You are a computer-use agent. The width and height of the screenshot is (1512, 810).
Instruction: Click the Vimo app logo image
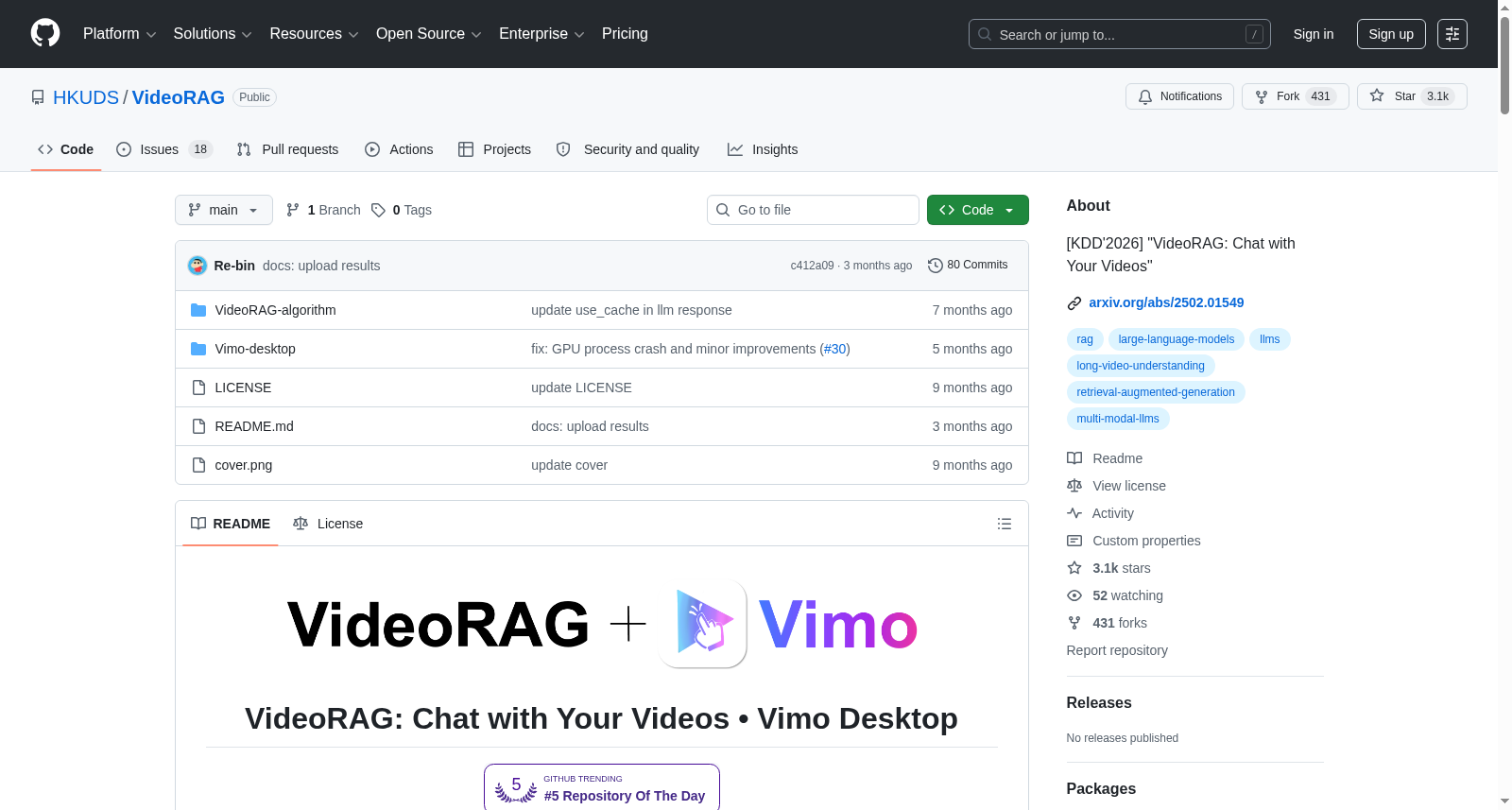tap(703, 624)
